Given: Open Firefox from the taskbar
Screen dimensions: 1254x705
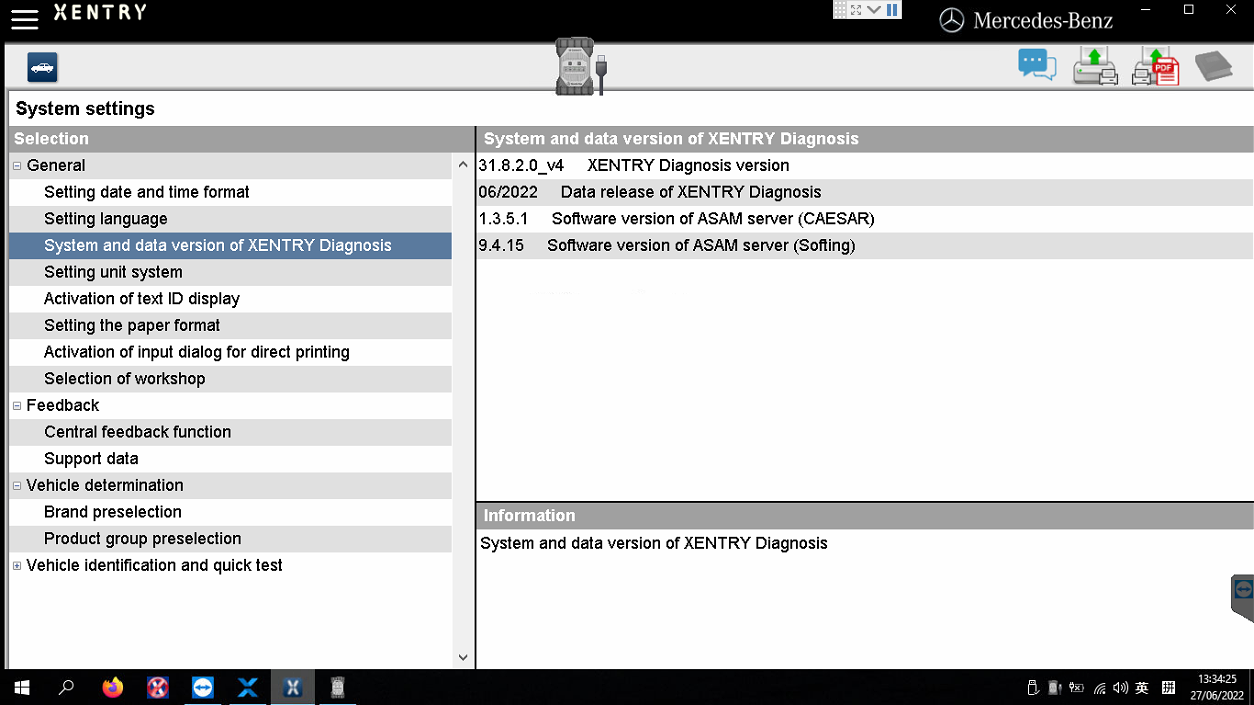Looking at the screenshot, I should pyautogui.click(x=113, y=688).
